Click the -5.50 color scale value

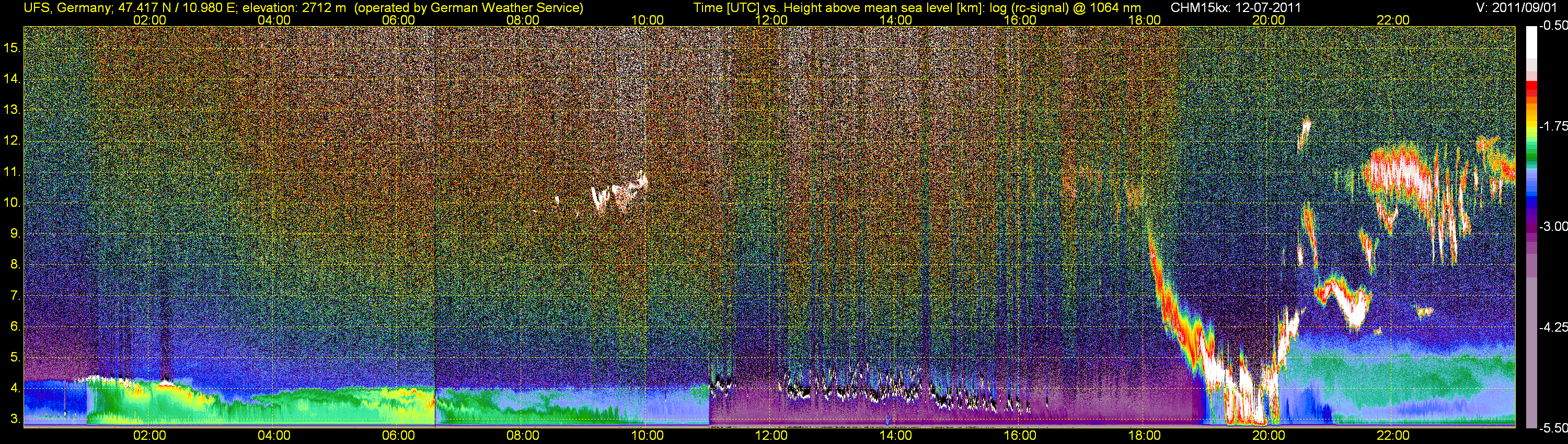click(x=1553, y=428)
